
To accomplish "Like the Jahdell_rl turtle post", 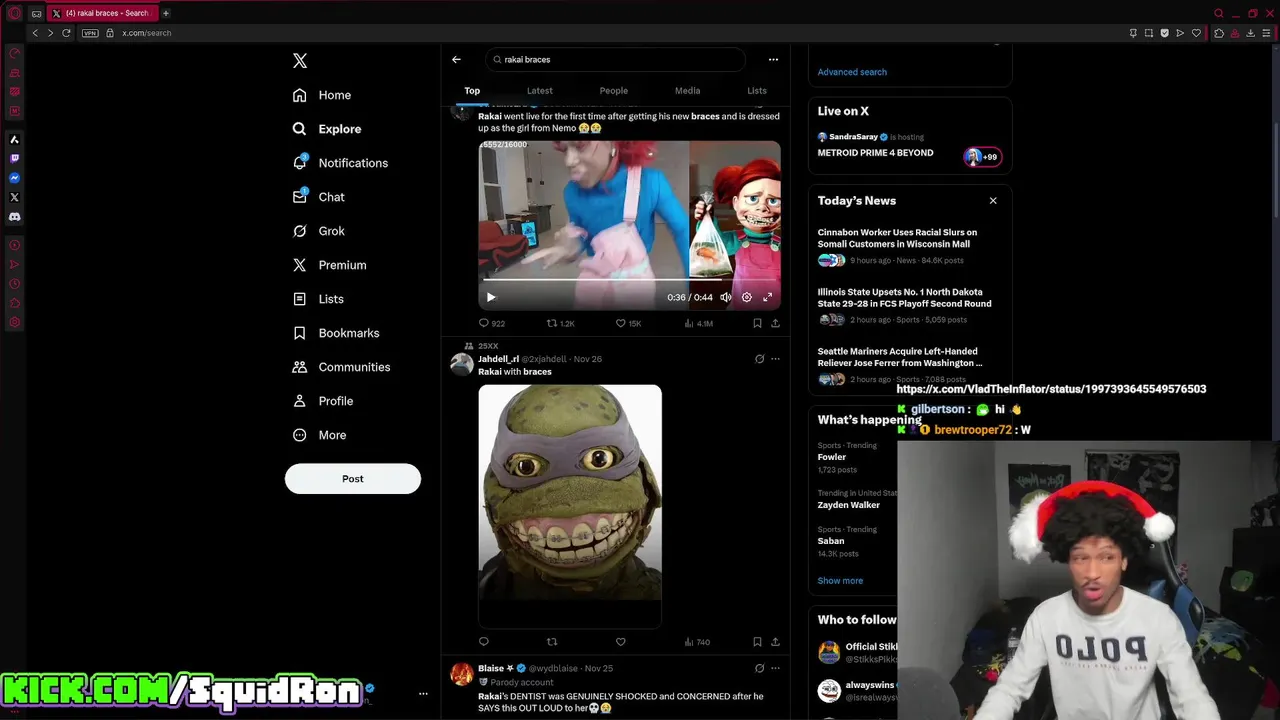I will [620, 641].
